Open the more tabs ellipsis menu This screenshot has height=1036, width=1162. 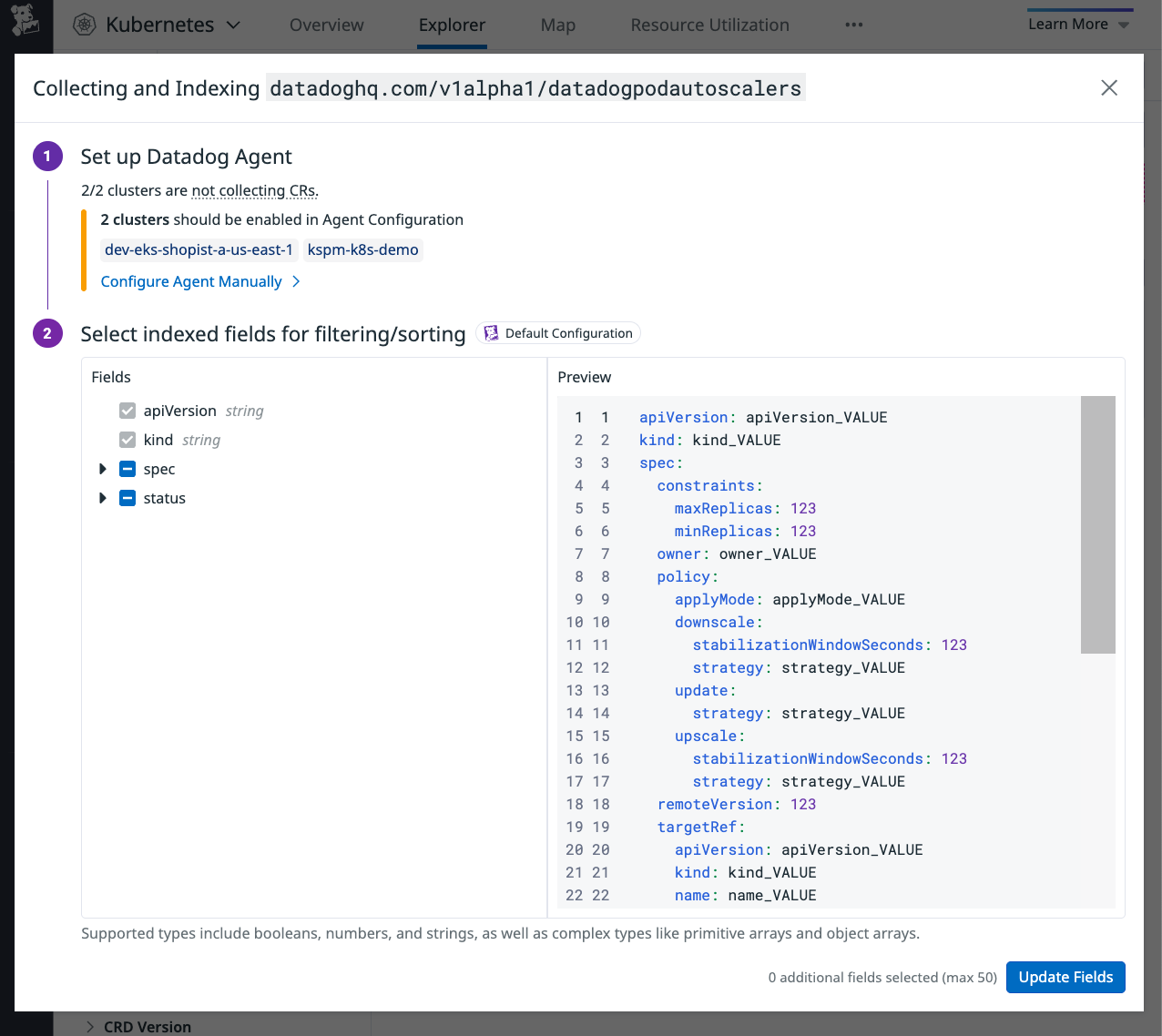point(853,25)
